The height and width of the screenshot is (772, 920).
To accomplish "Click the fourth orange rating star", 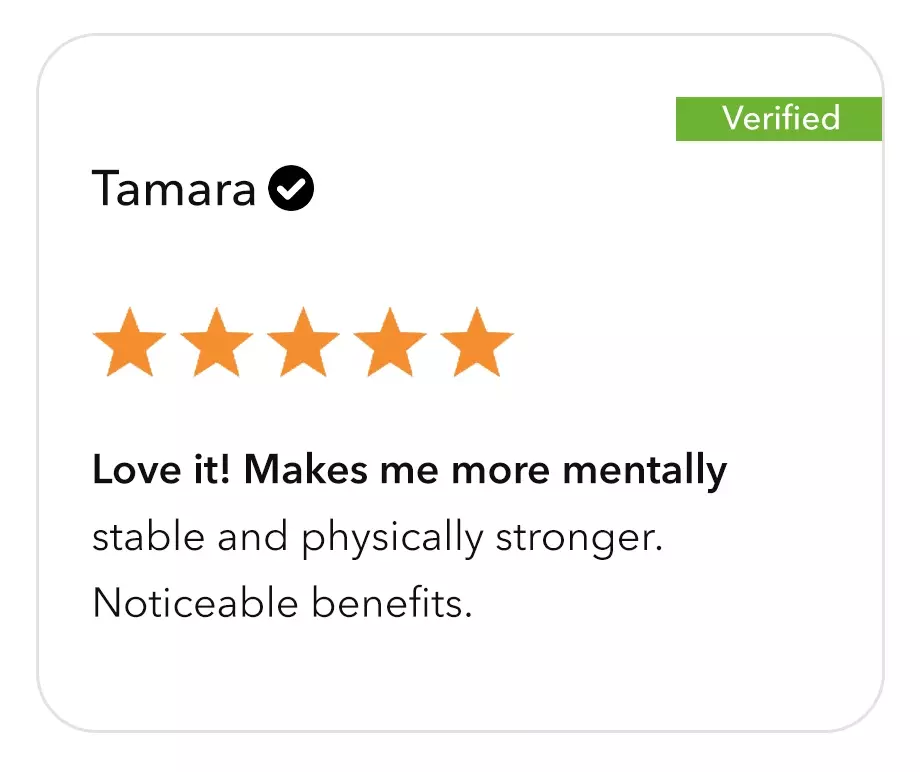I will coord(390,343).
